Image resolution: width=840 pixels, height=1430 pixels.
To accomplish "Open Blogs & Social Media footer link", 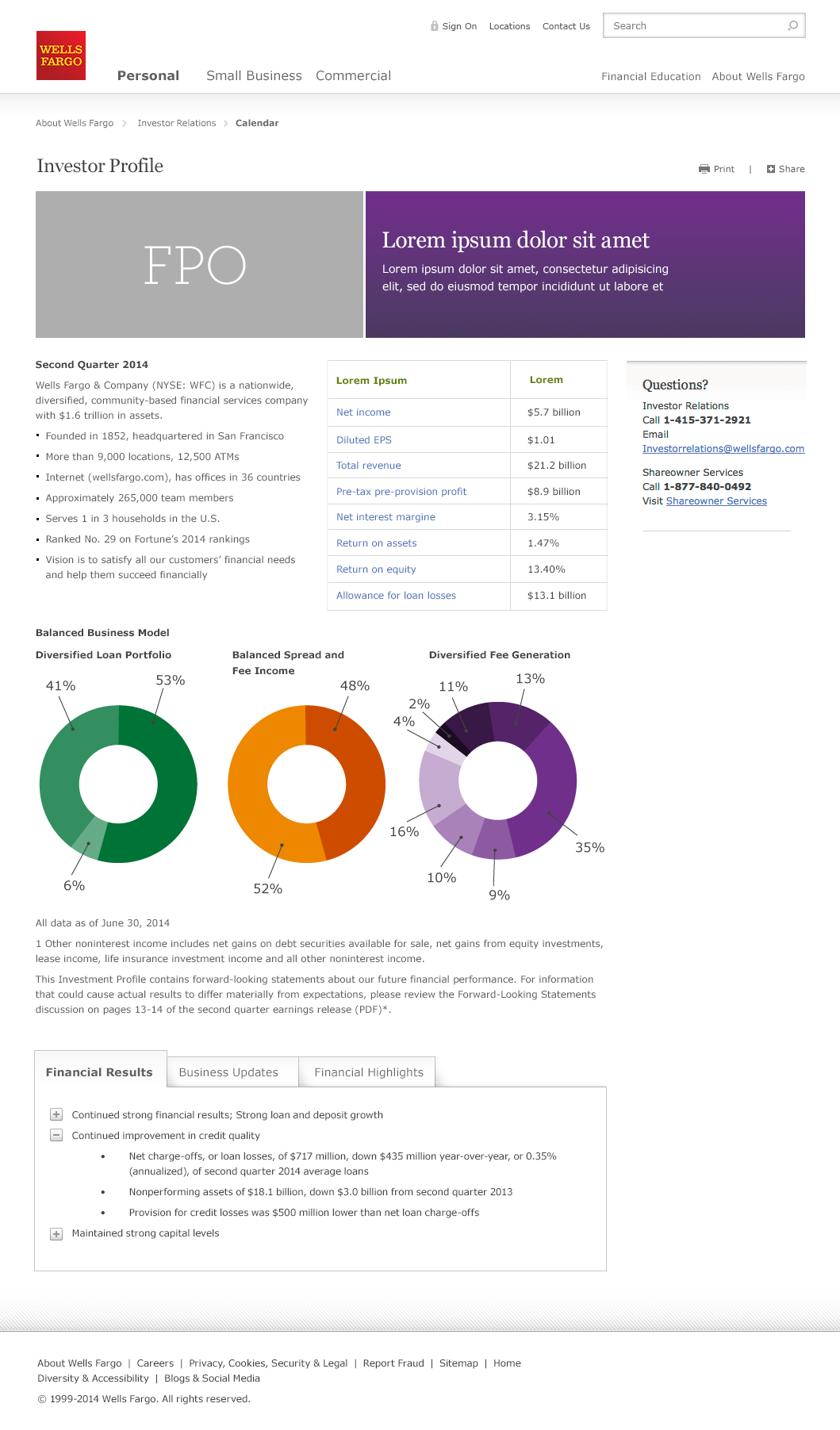I will point(212,1378).
